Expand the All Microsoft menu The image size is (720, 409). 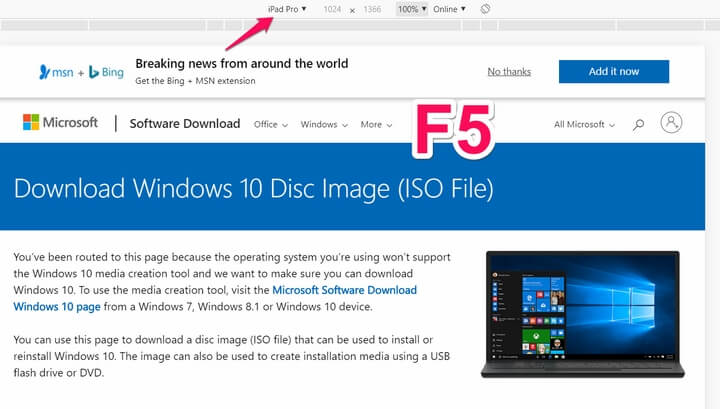pyautogui.click(x=584, y=124)
